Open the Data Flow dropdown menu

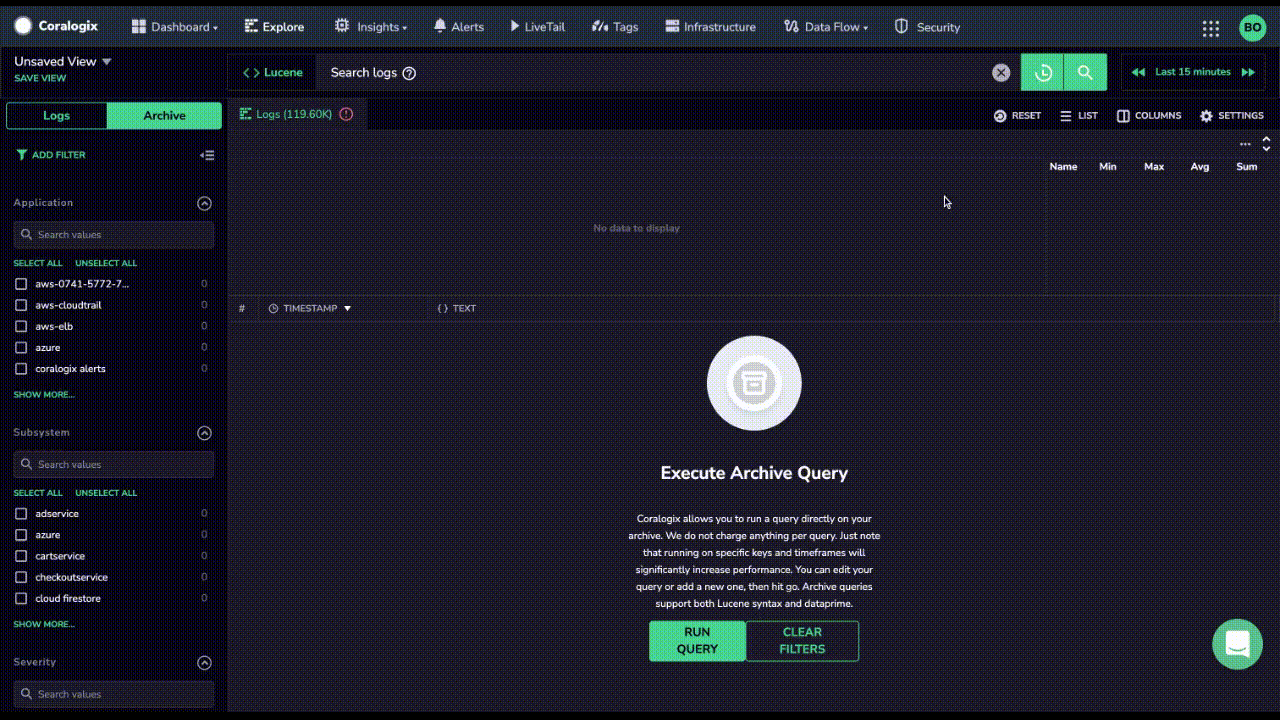pos(826,27)
